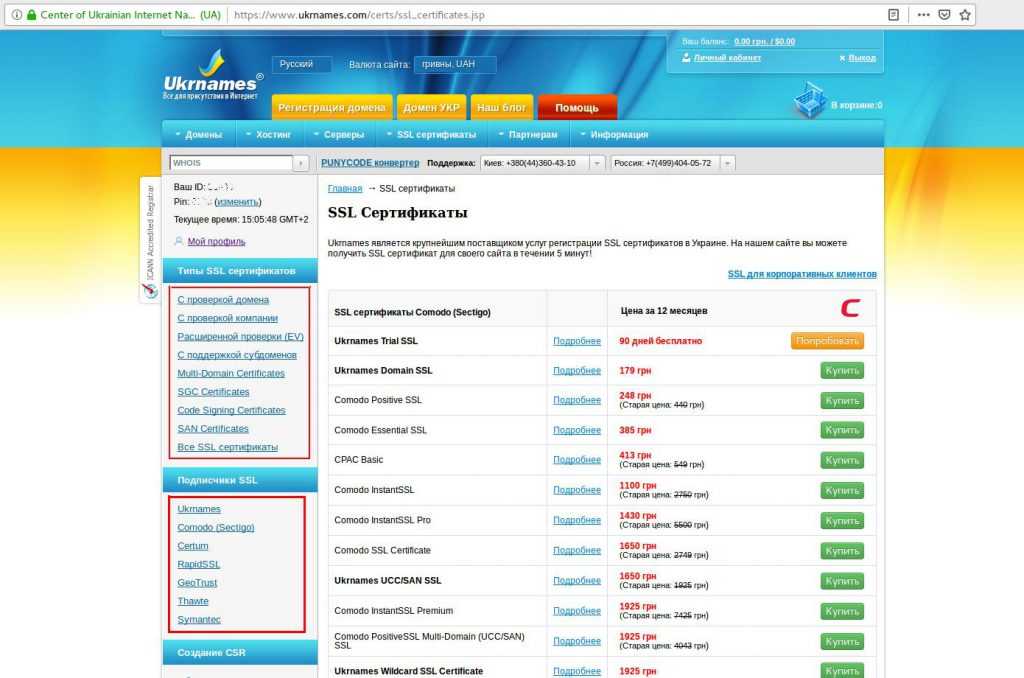Expand the Партнерам menu
The image size is (1024, 678).
(x=528, y=135)
